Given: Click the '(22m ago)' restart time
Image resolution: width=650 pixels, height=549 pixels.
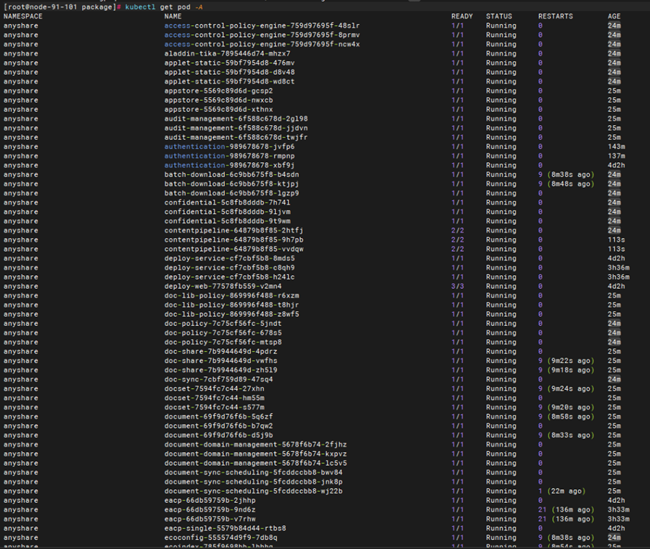Looking at the screenshot, I should (566, 491).
